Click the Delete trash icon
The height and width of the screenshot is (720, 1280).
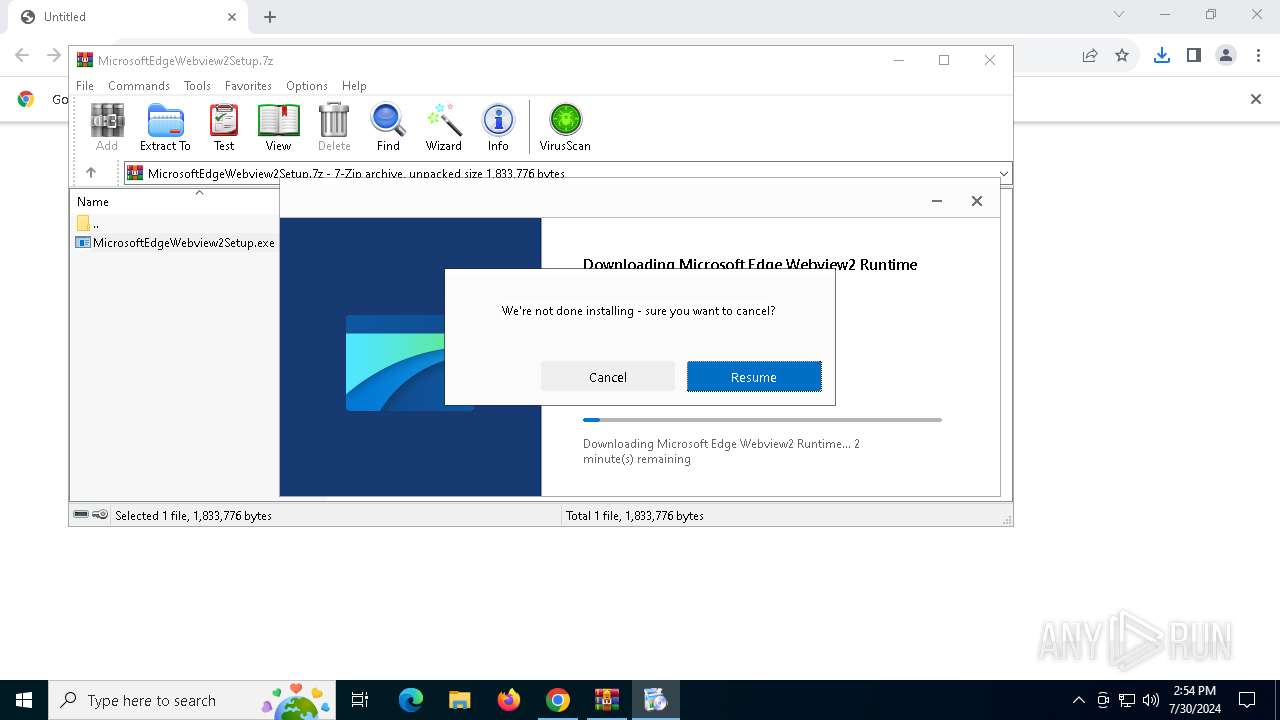coord(334,127)
